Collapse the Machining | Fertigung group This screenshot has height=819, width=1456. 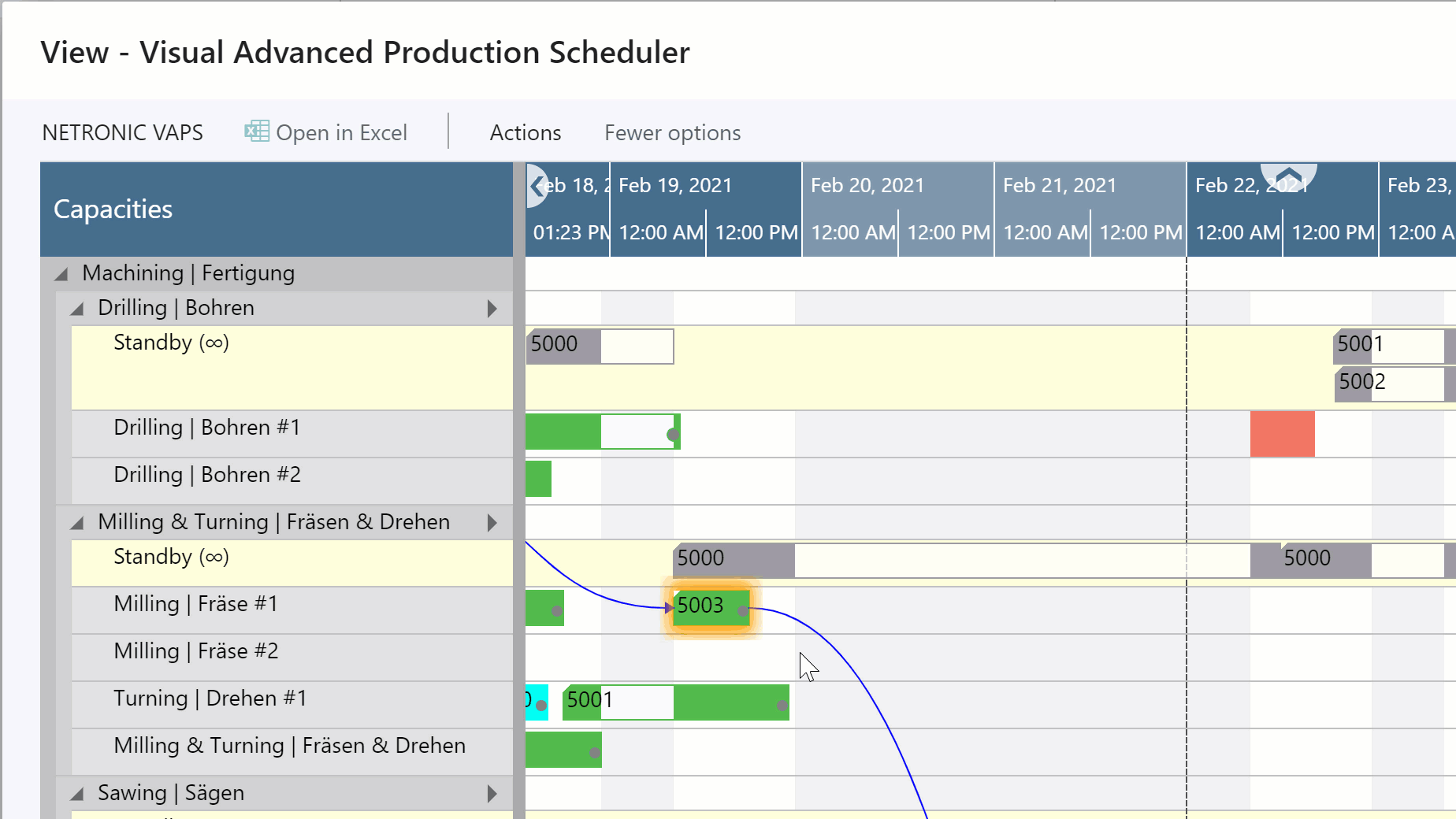click(x=61, y=273)
